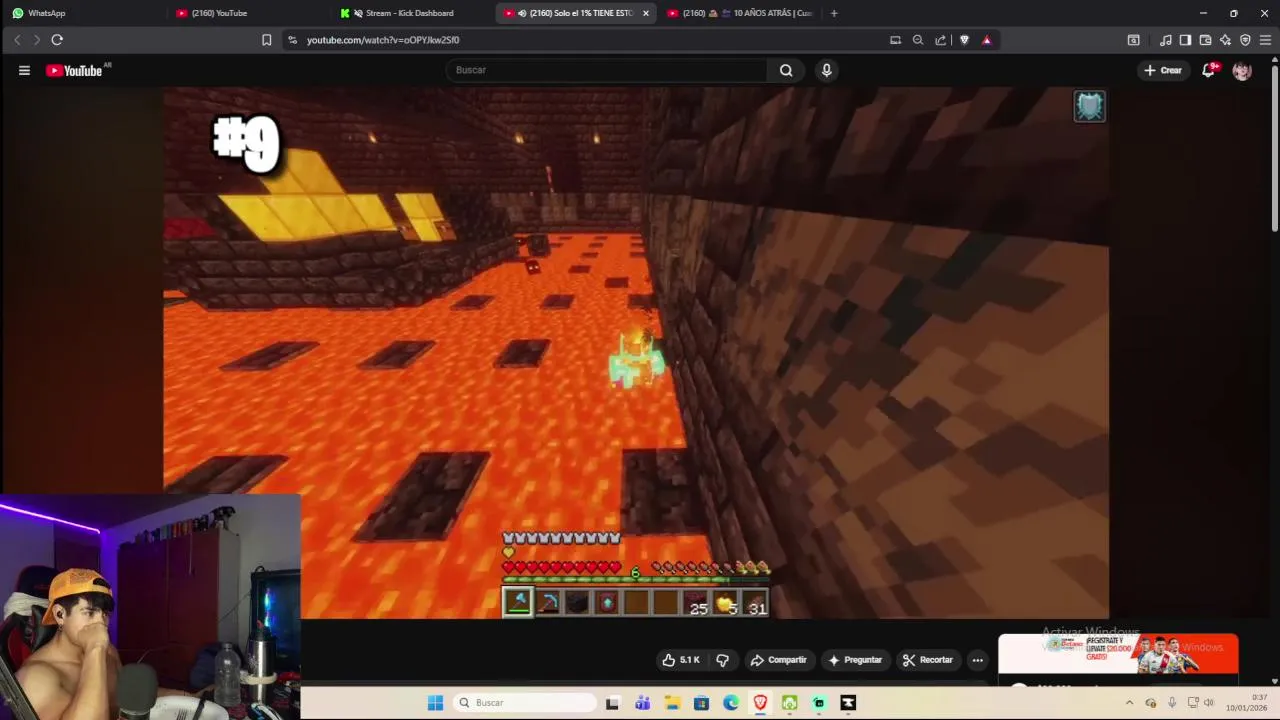
Task: Open the music note playlist icon
Action: (1166, 40)
